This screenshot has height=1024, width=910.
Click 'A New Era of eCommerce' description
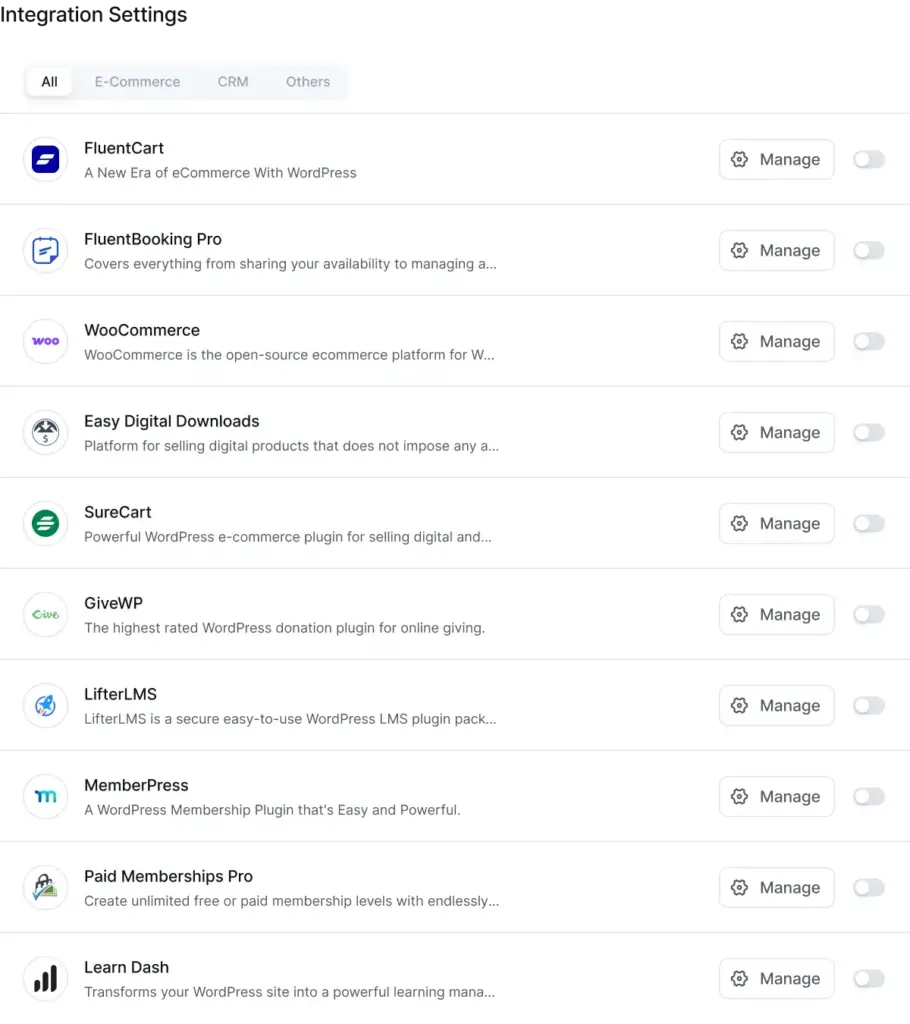[x=220, y=173]
